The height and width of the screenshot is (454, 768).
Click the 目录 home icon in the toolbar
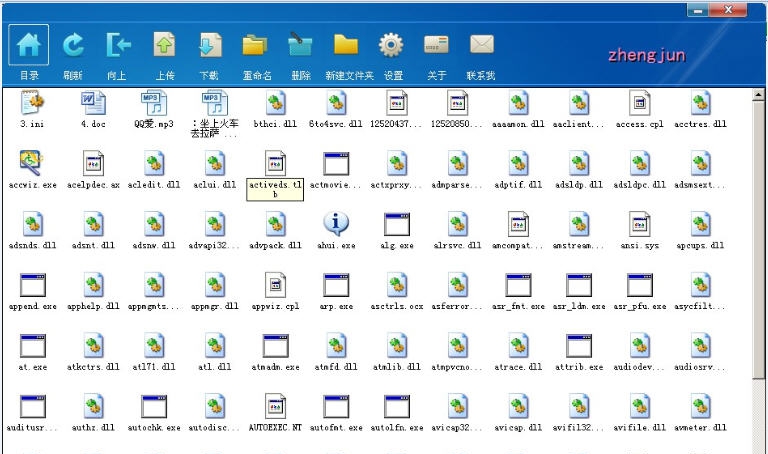click(x=29, y=46)
